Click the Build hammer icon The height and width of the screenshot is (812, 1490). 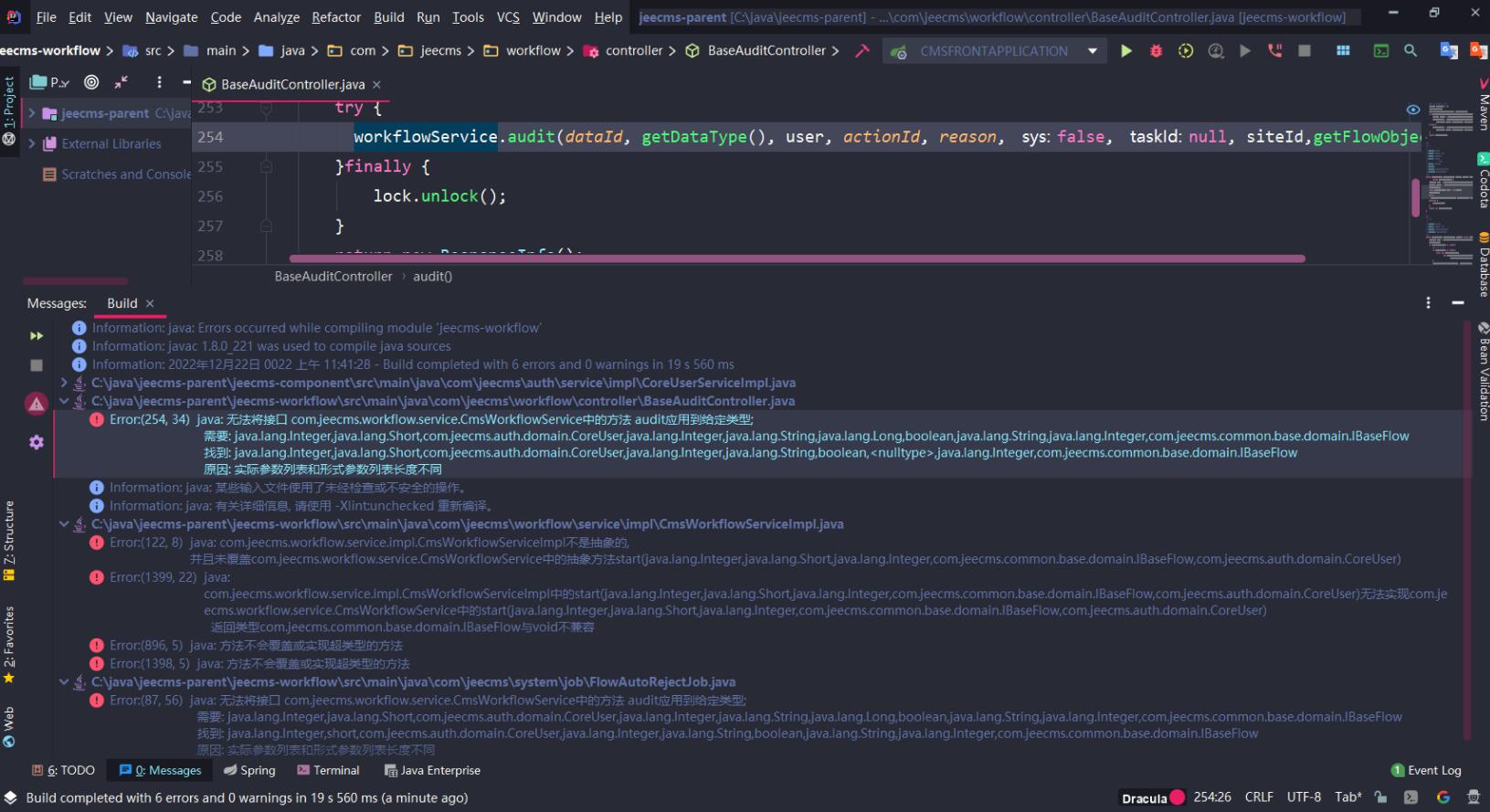point(861,51)
